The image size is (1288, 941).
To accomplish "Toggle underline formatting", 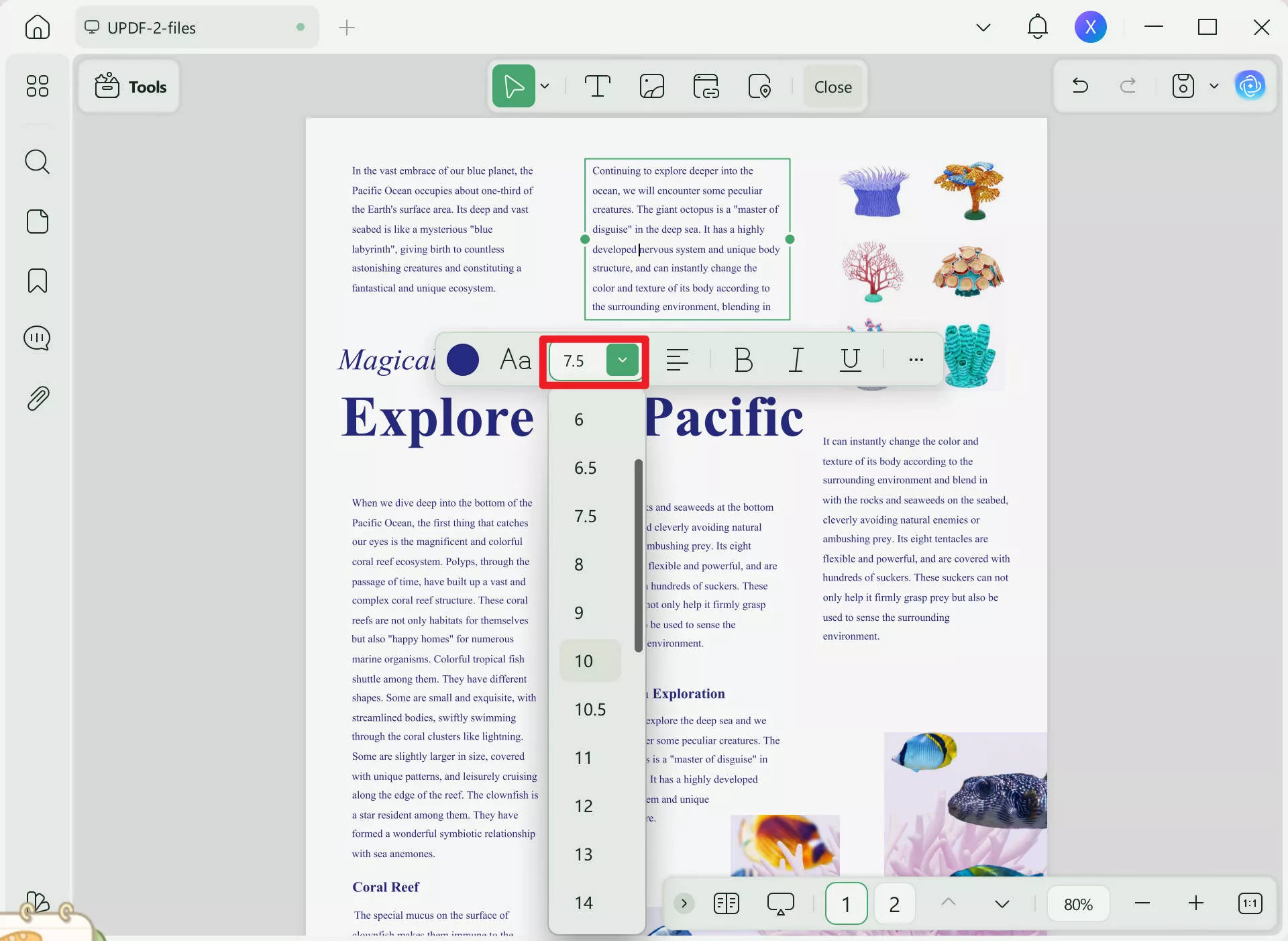I will coord(850,360).
